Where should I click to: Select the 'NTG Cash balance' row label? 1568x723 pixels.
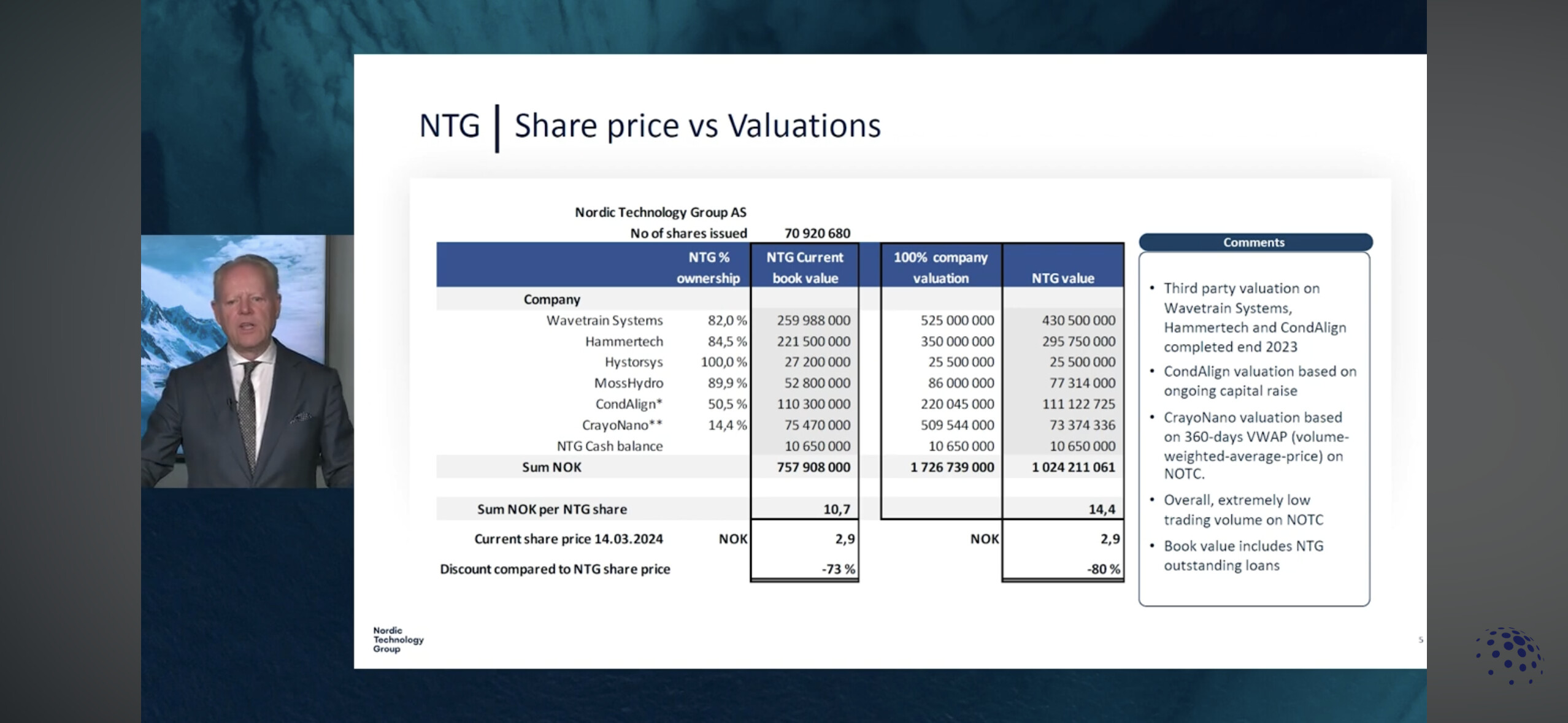tap(610, 446)
